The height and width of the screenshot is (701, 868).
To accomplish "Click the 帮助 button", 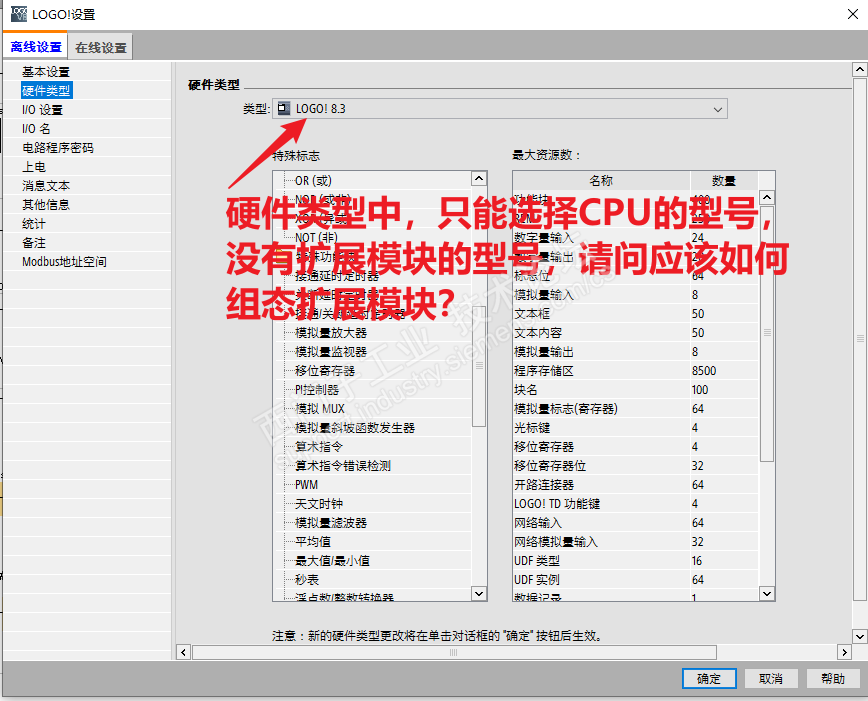I will (833, 678).
